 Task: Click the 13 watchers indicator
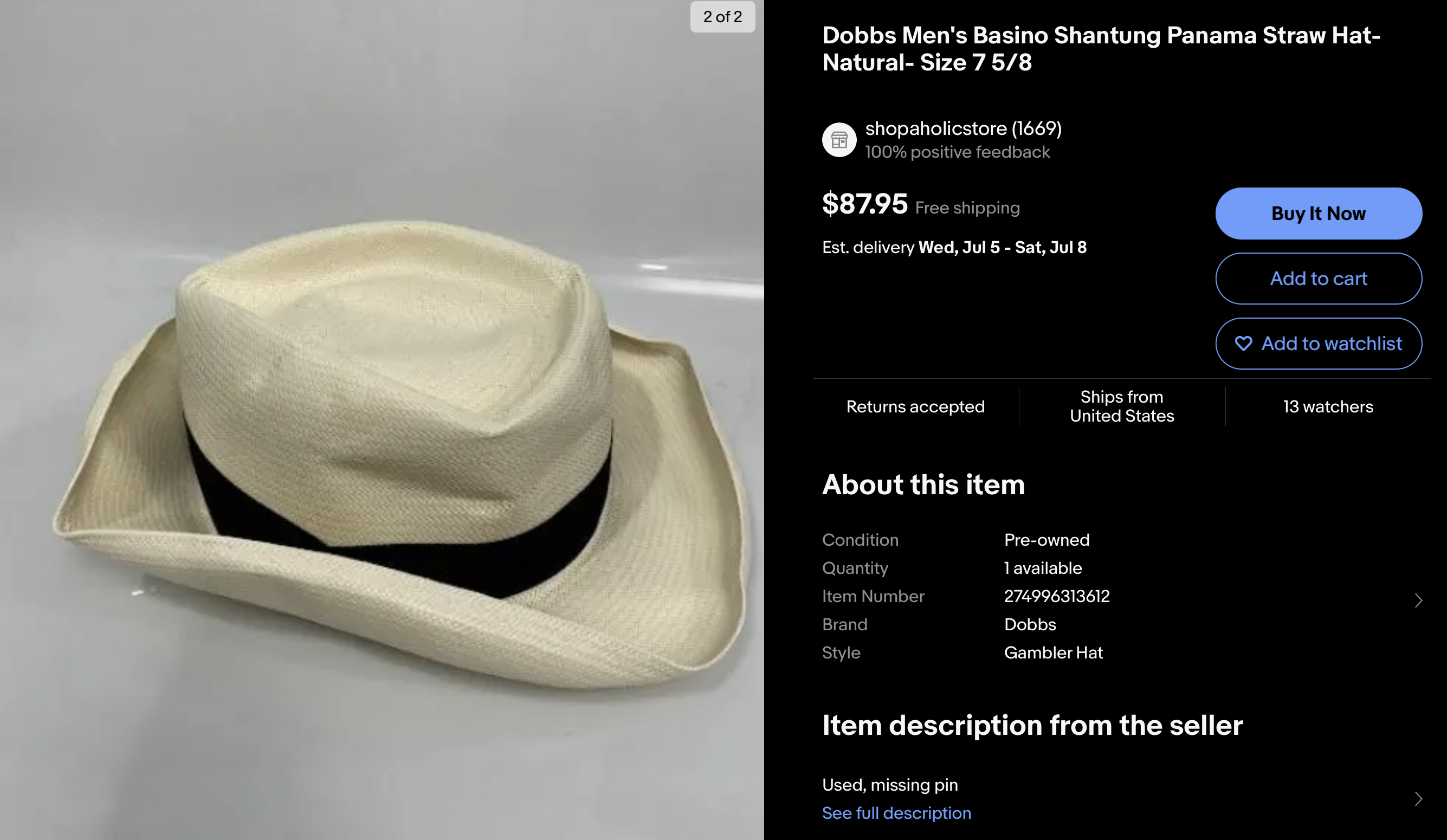click(x=1328, y=406)
